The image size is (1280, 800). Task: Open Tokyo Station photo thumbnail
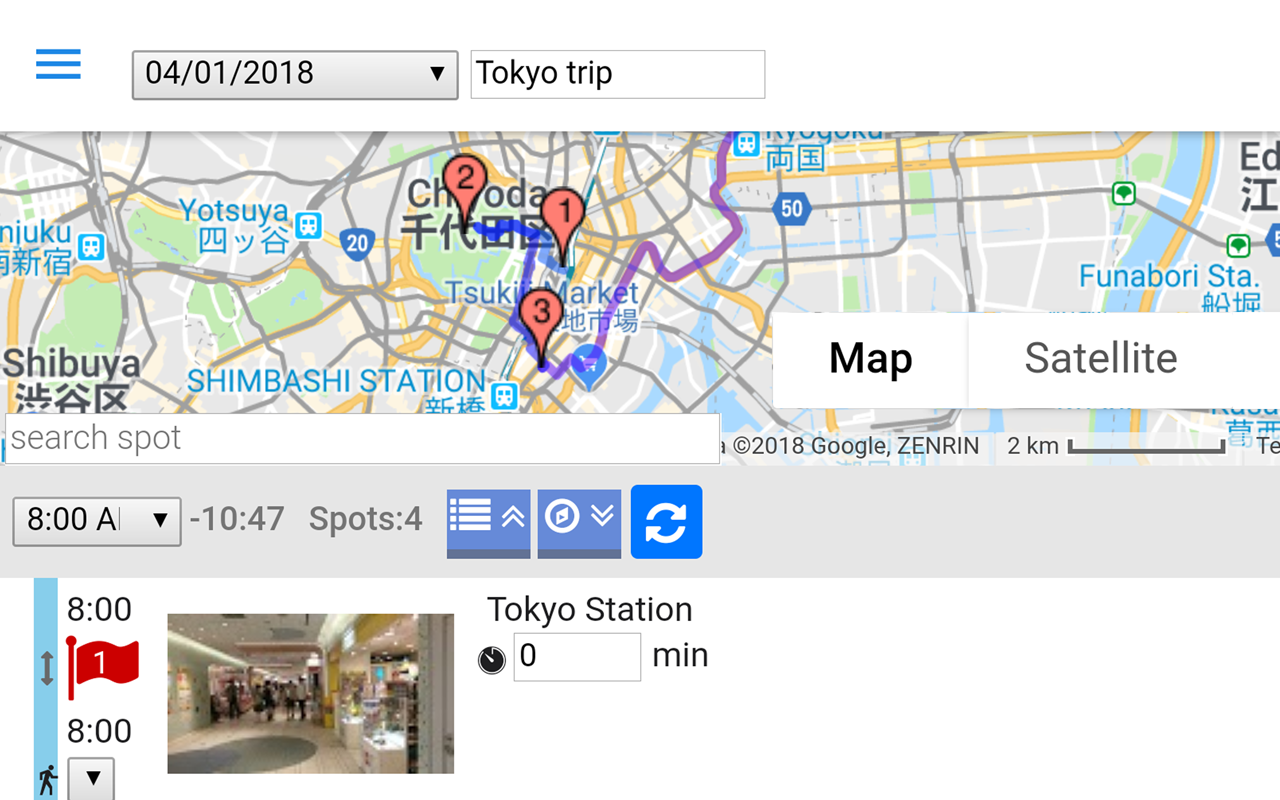[x=310, y=693]
